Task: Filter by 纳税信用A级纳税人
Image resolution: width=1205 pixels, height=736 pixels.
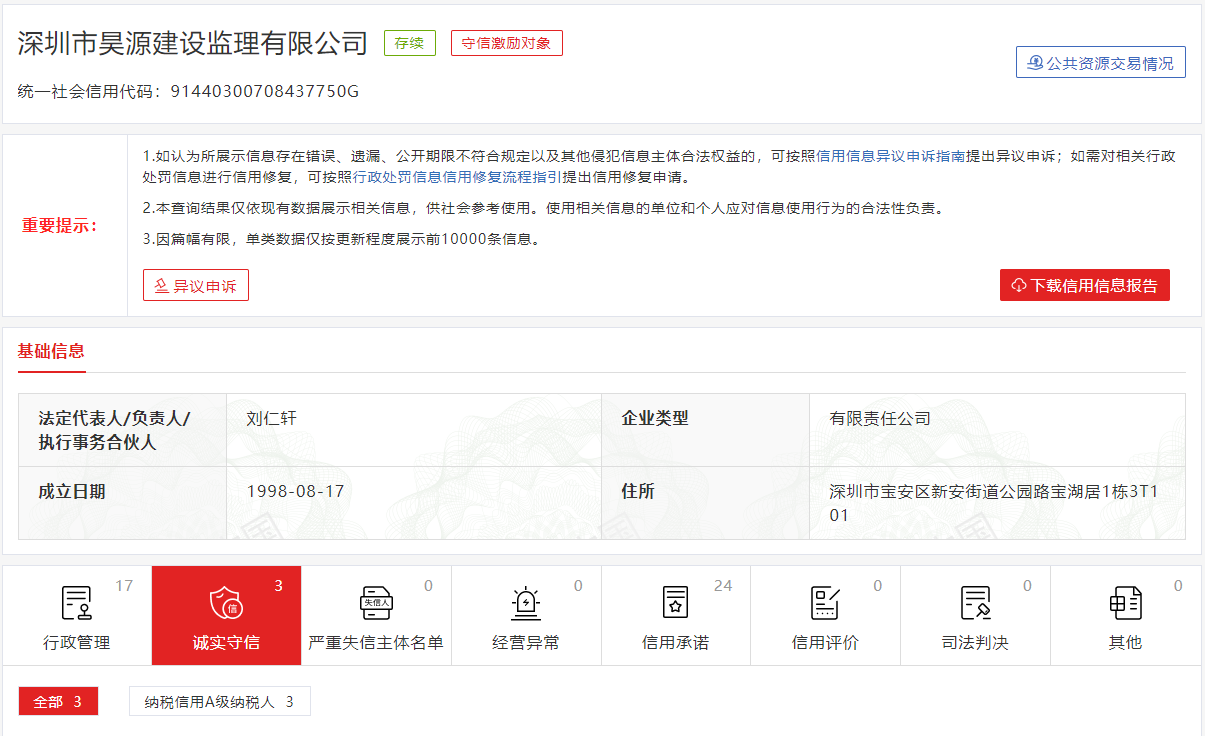Action: [x=219, y=701]
